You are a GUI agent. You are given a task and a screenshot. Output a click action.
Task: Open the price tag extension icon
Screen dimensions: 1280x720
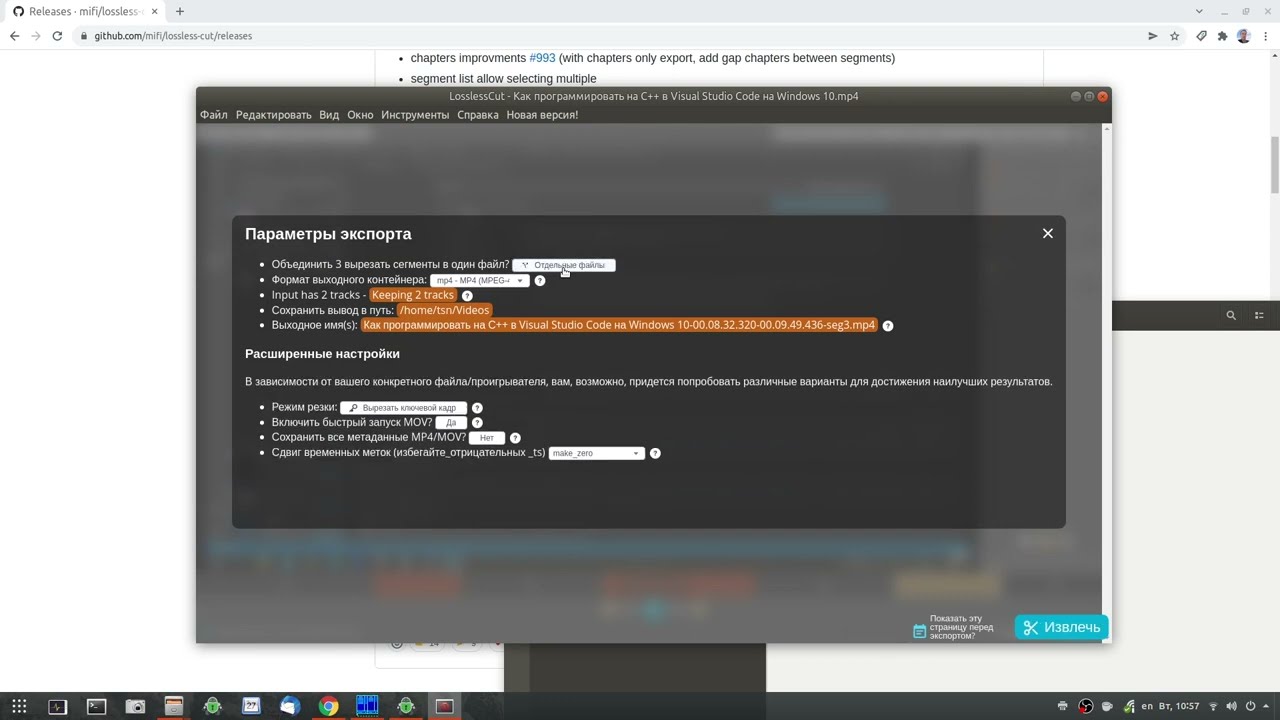(x=1201, y=36)
